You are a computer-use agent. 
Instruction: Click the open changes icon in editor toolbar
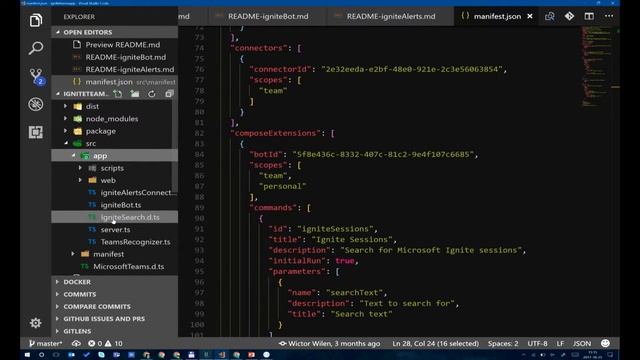tap(549, 16)
